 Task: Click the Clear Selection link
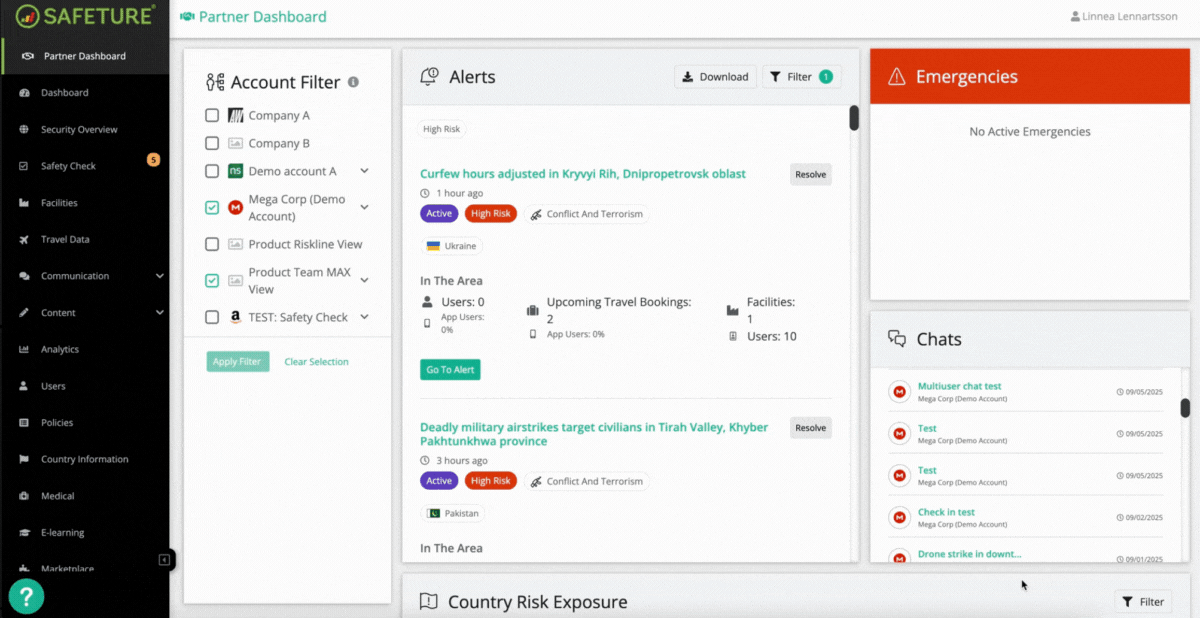[x=316, y=361]
